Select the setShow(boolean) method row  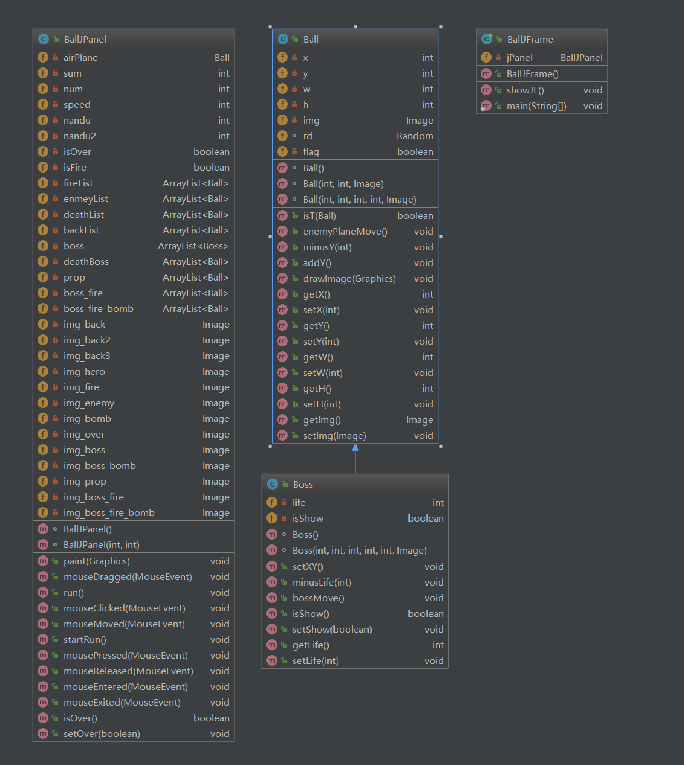pyautogui.click(x=355, y=629)
